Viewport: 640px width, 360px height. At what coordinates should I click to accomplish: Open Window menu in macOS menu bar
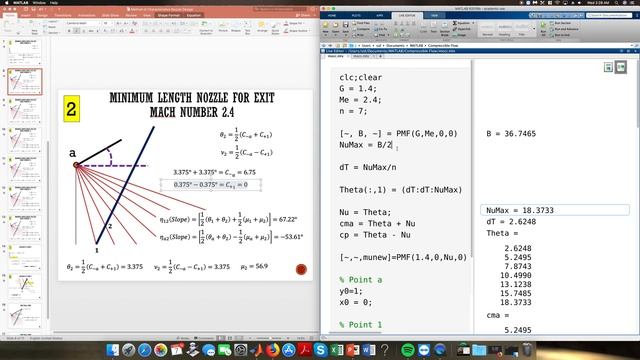tap(39, 2)
